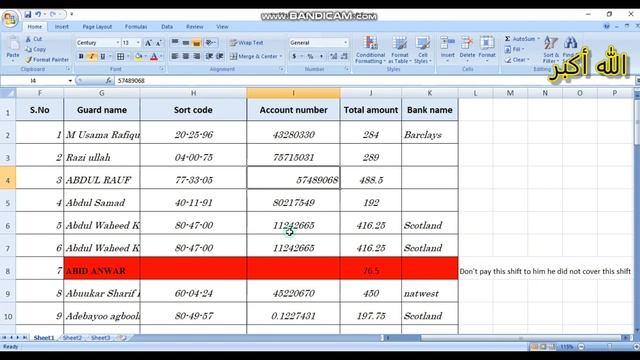Image resolution: width=640 pixels, height=360 pixels.
Task: Expand the AutoSum dropdown arrow
Action: [x=539, y=39]
